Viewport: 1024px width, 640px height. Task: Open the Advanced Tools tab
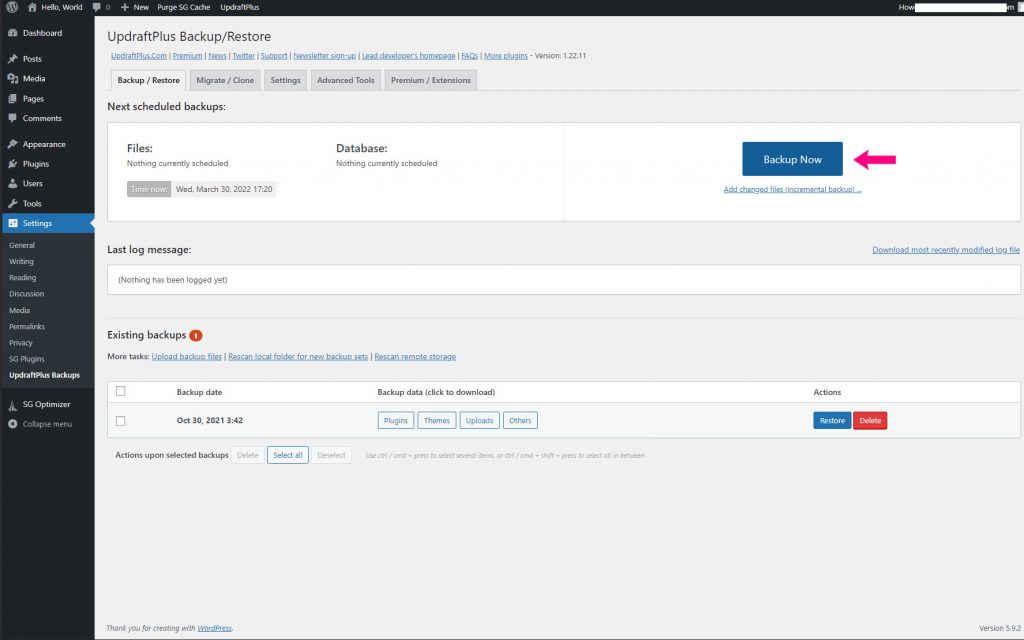pyautogui.click(x=345, y=80)
